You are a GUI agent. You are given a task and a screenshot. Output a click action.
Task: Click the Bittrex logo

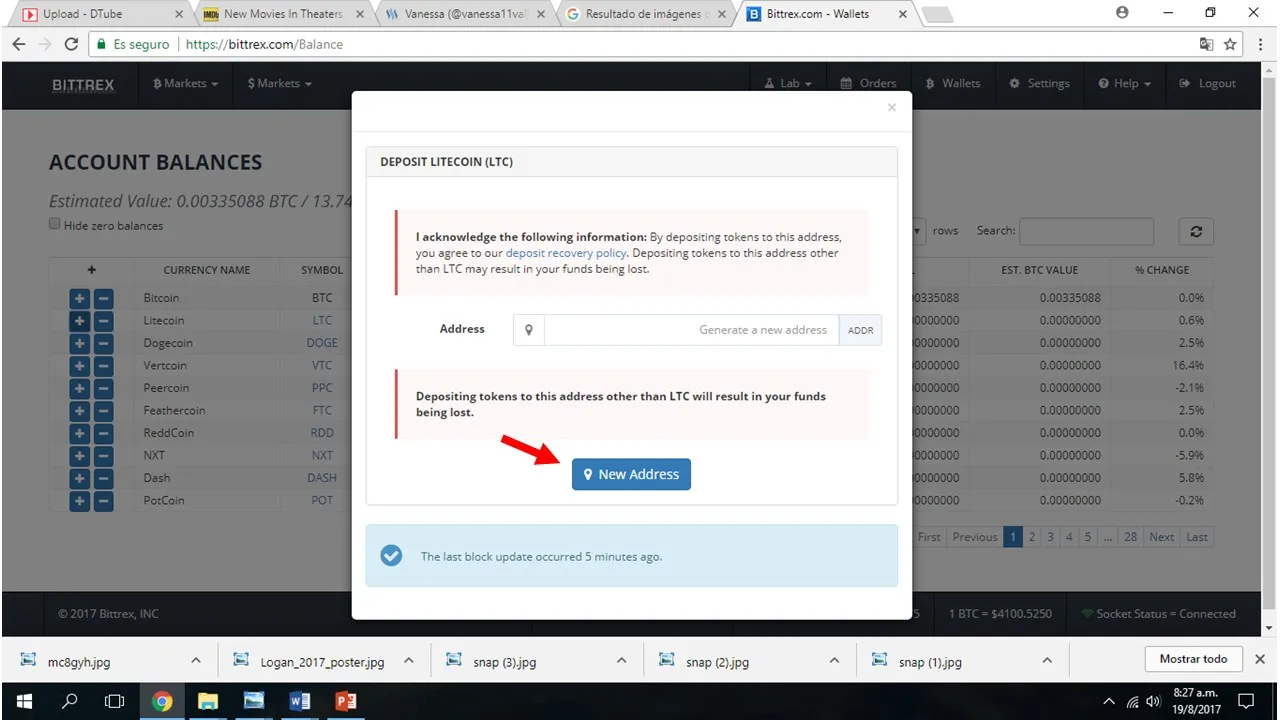pos(83,85)
